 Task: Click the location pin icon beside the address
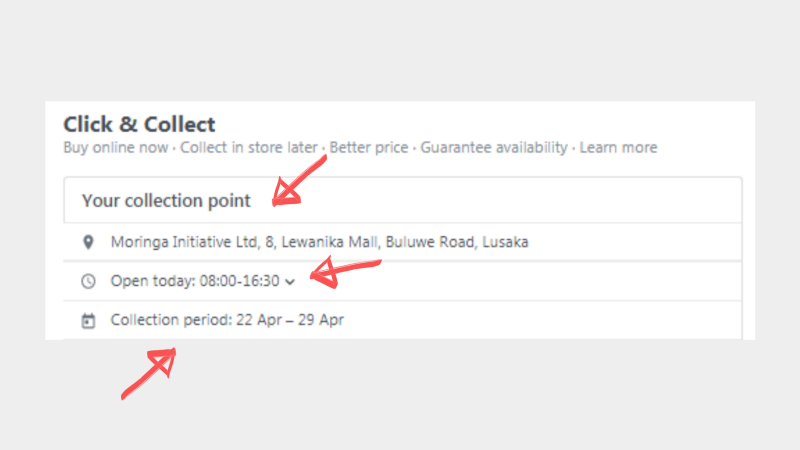click(88, 242)
